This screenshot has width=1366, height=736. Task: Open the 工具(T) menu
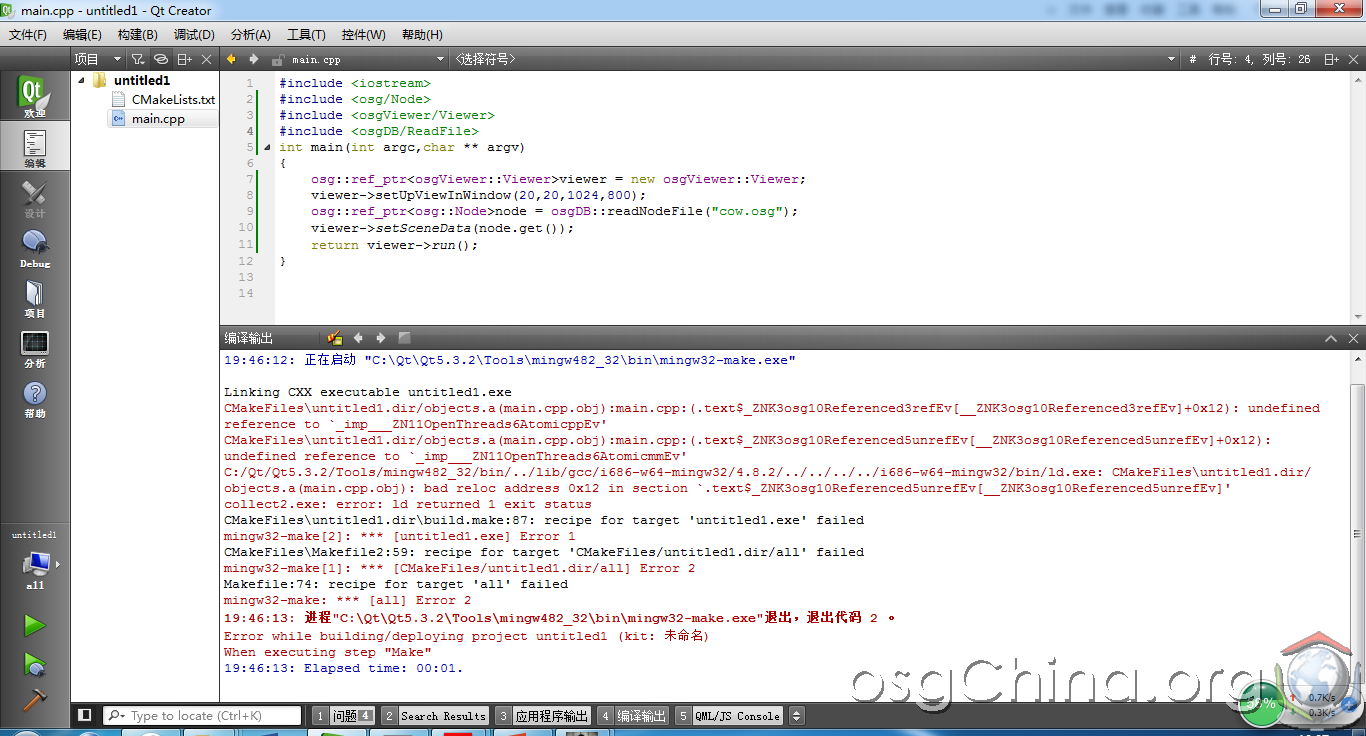click(307, 34)
